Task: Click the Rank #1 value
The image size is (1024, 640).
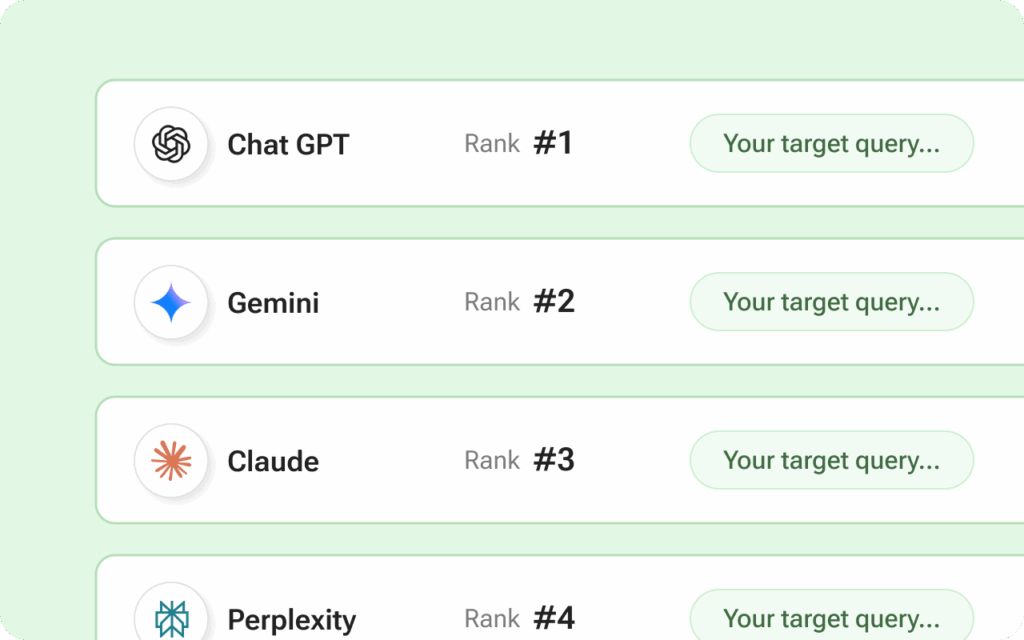Action: tap(553, 143)
